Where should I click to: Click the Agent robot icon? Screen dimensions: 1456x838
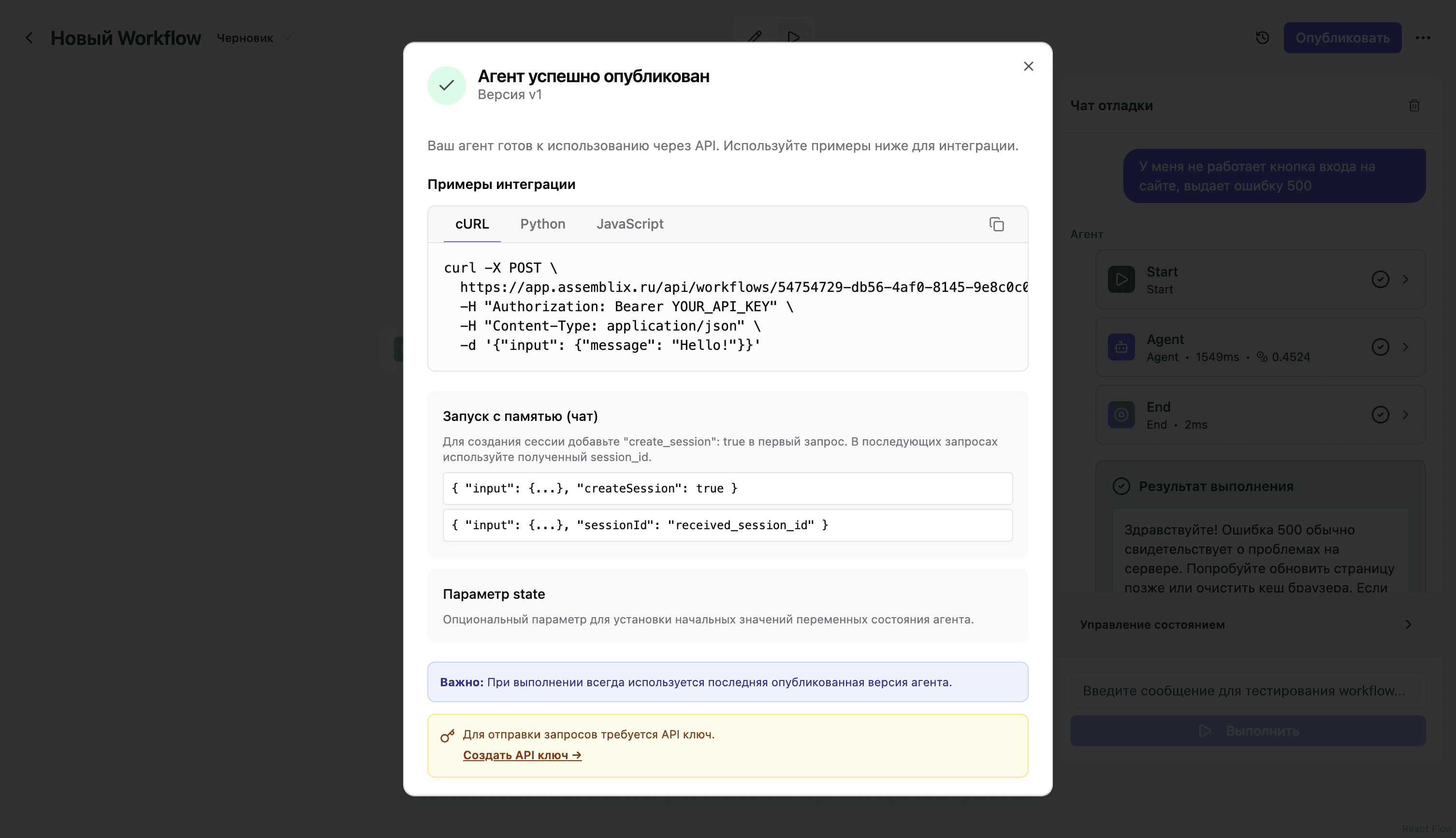click(1121, 347)
